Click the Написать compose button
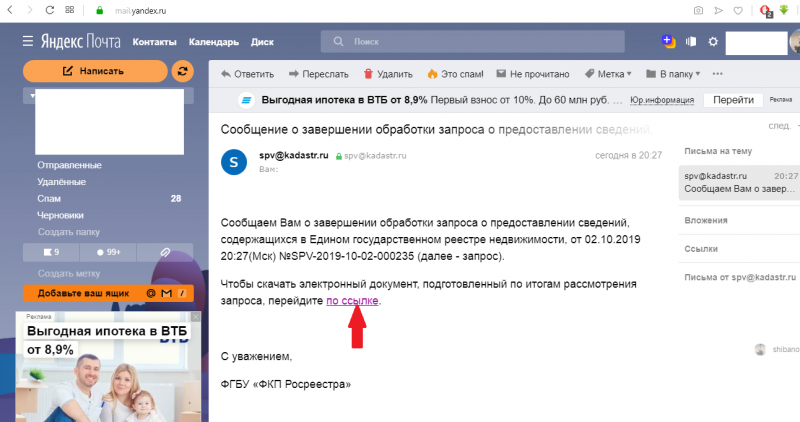The width and height of the screenshot is (800, 422). pos(93,71)
